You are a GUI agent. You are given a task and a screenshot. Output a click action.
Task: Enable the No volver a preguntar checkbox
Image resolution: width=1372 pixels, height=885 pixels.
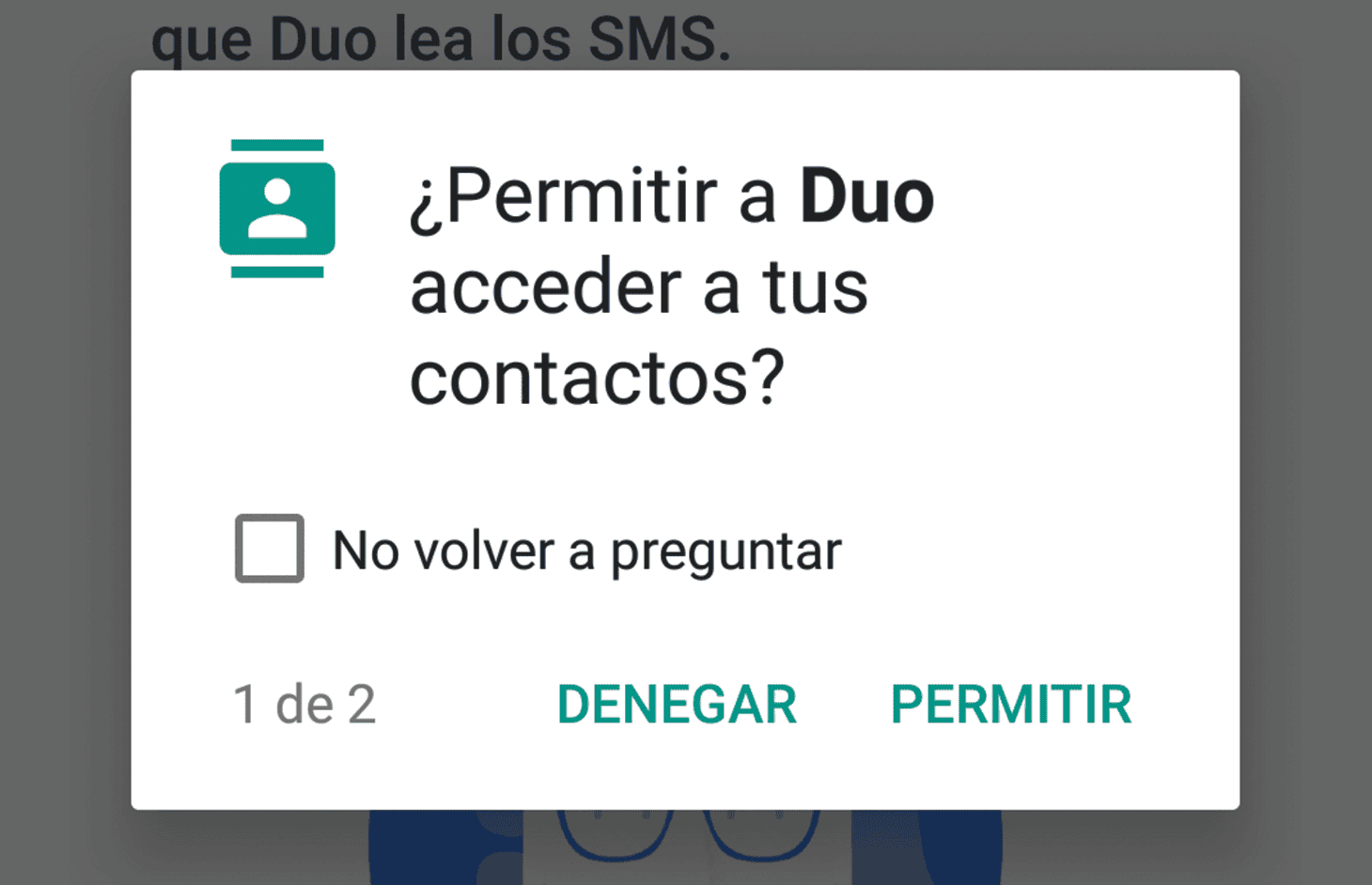tap(270, 549)
